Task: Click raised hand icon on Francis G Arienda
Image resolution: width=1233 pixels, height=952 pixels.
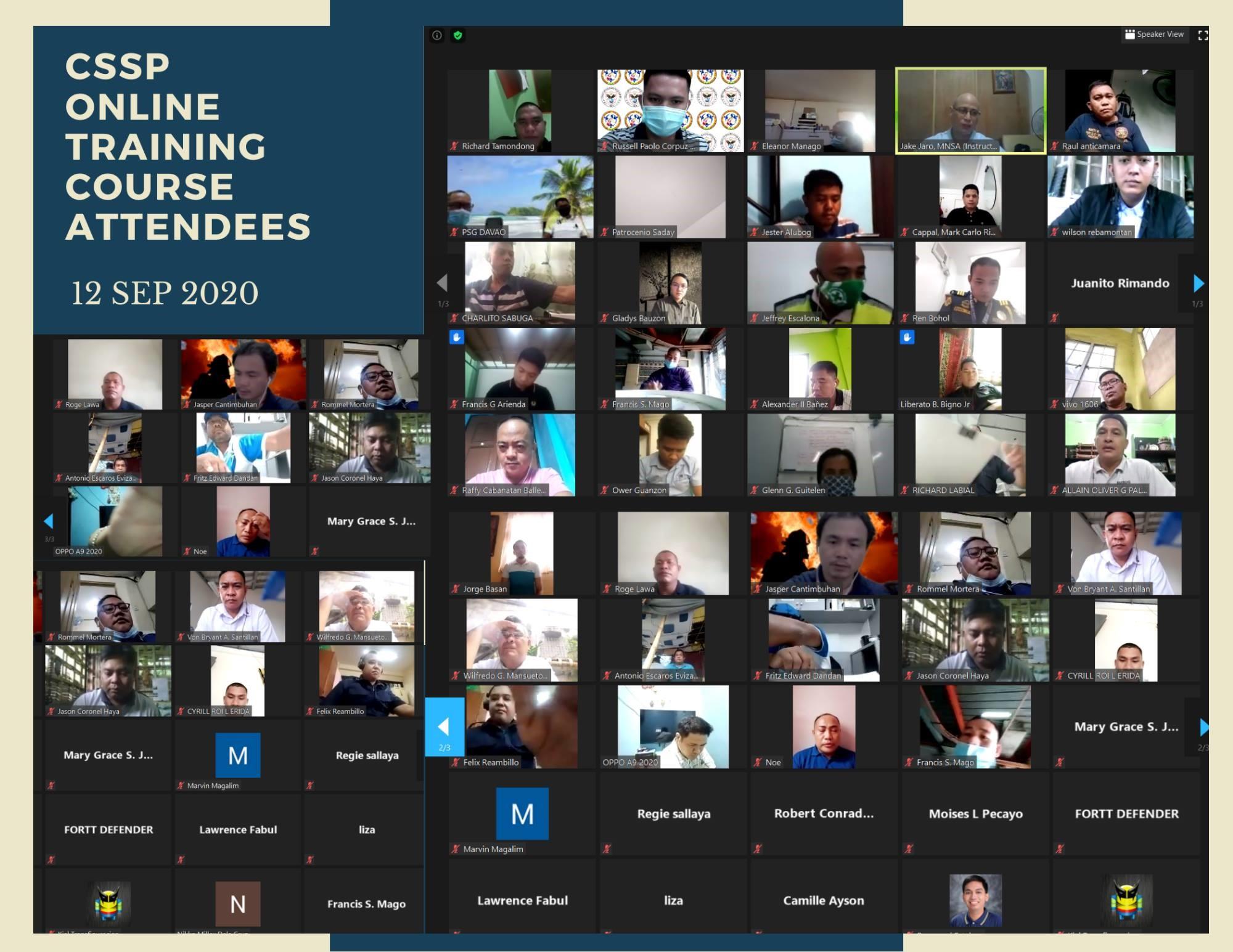Action: [456, 337]
